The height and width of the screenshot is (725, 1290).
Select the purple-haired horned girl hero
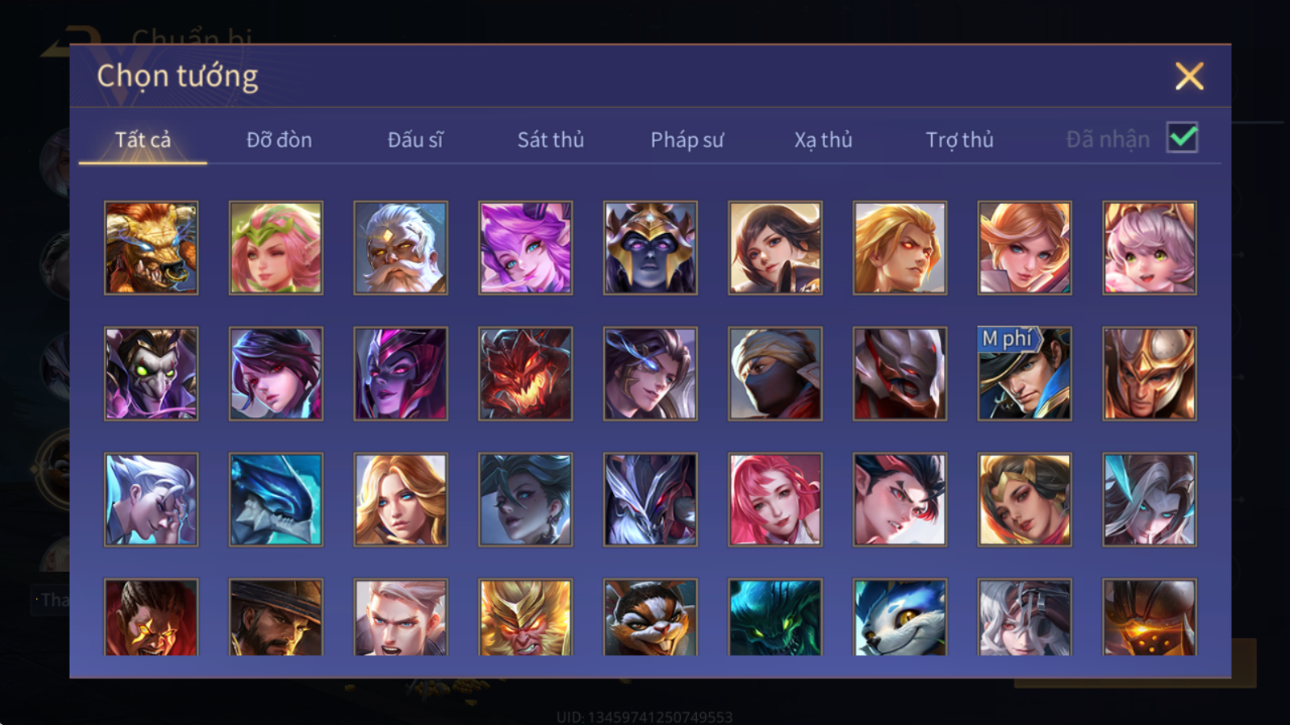[525, 248]
